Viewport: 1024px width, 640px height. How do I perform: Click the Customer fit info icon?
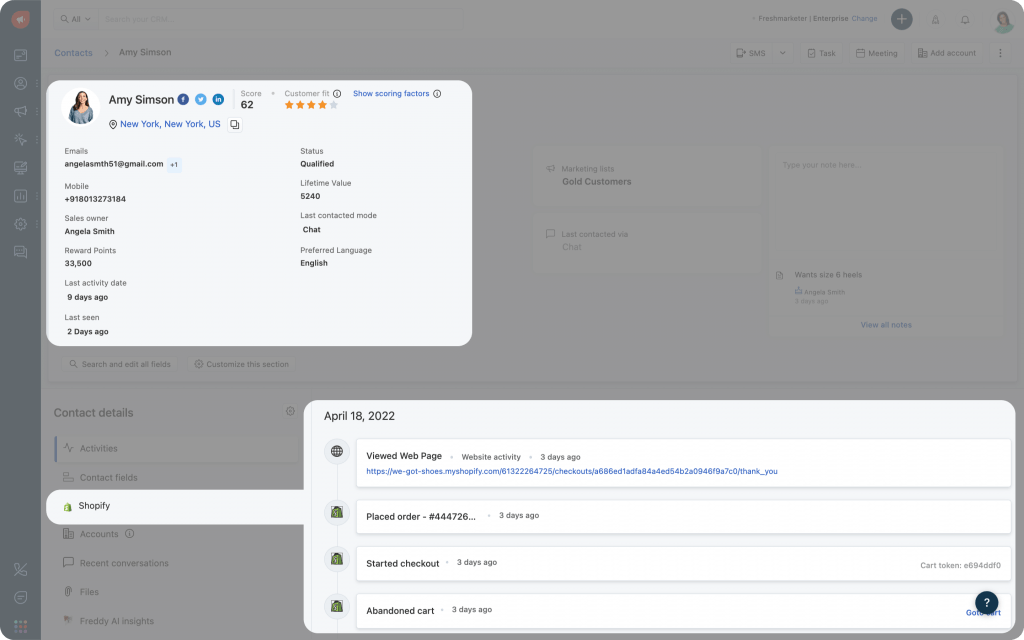[337, 94]
